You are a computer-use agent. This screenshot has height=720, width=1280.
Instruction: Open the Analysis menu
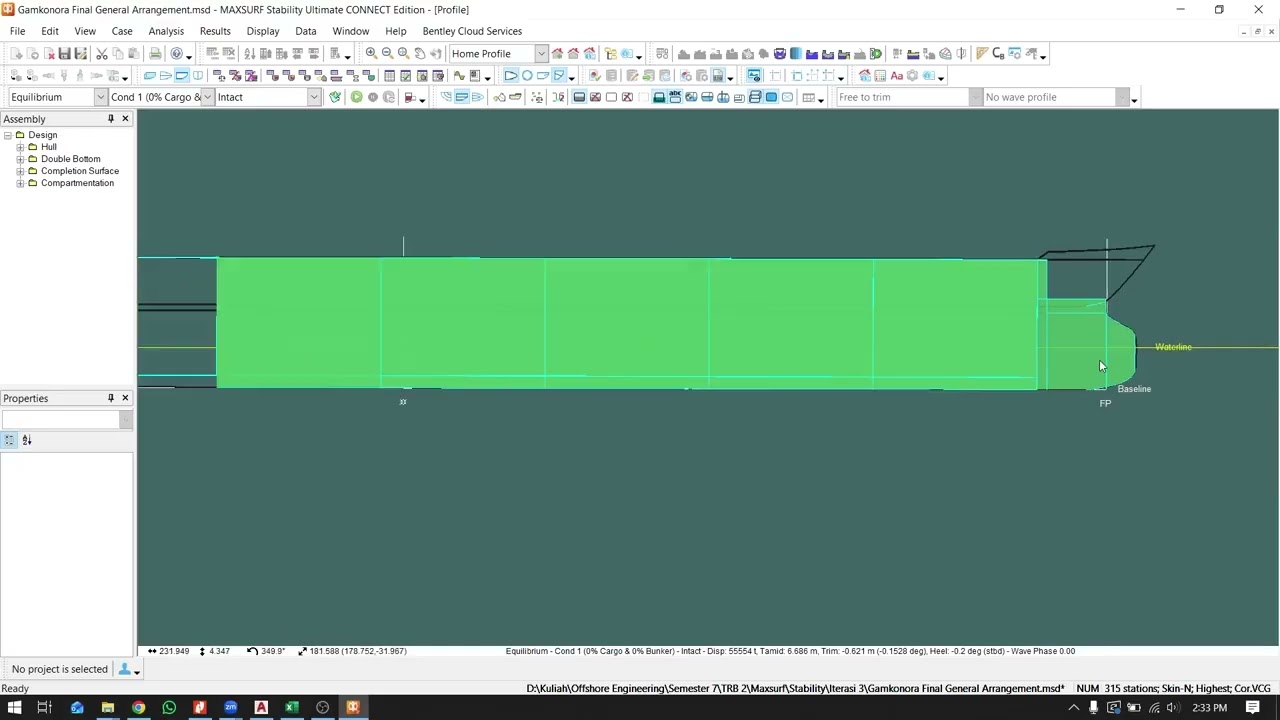(x=166, y=31)
